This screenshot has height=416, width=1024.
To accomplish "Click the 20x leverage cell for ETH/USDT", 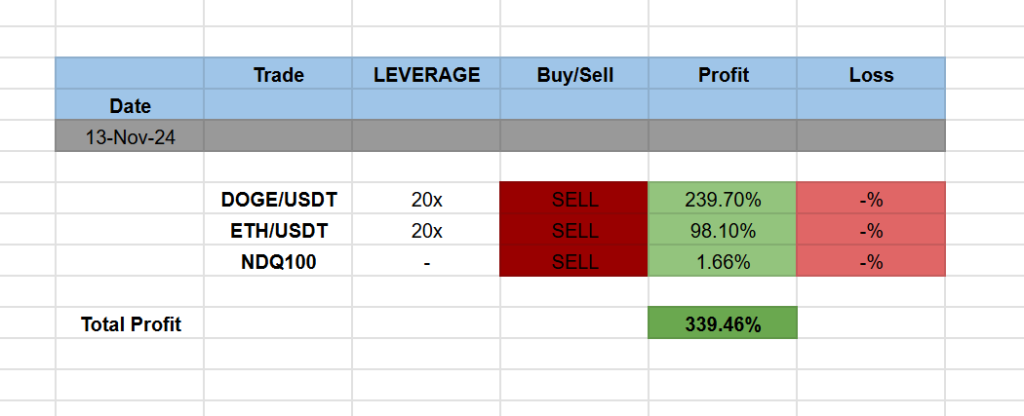I will 426,231.
